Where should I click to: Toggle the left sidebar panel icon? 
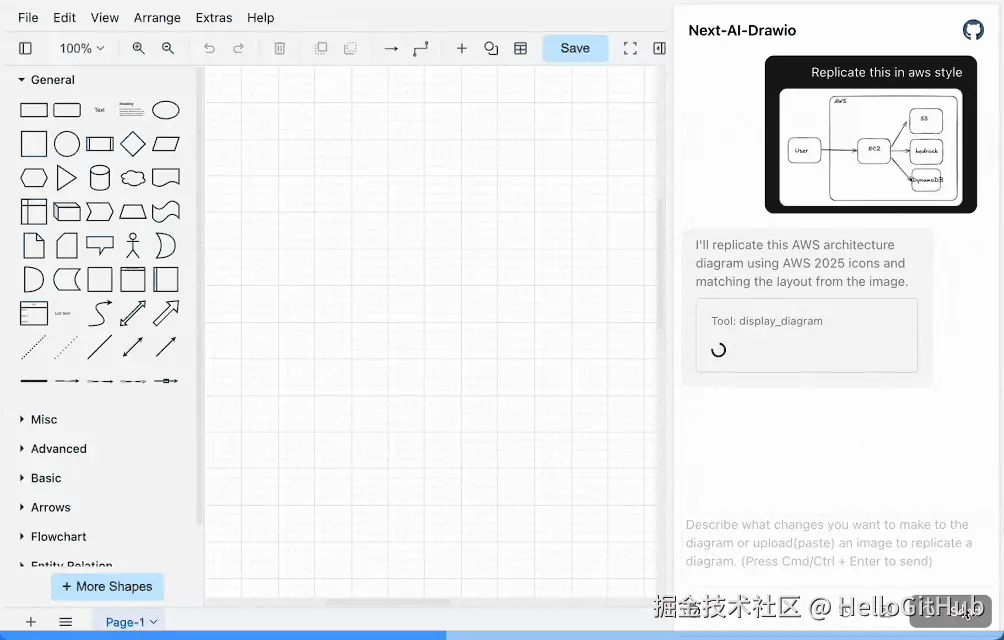tap(26, 48)
